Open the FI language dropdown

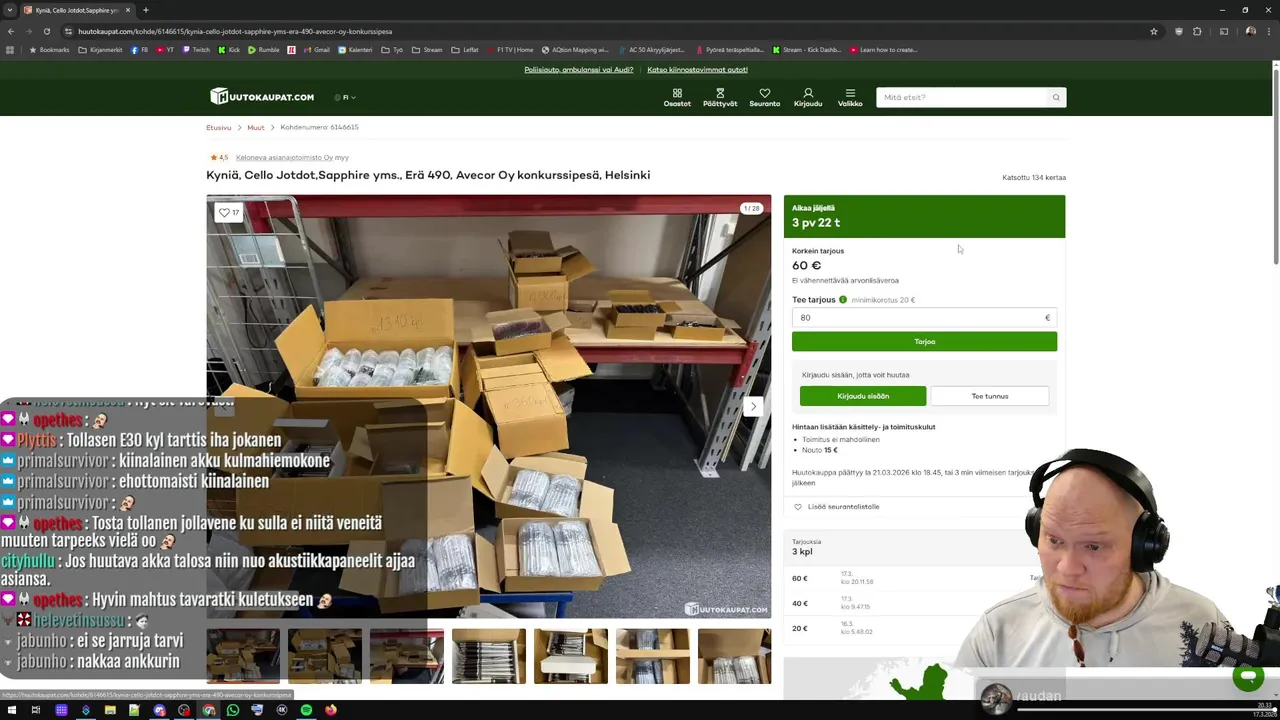pyautogui.click(x=346, y=97)
